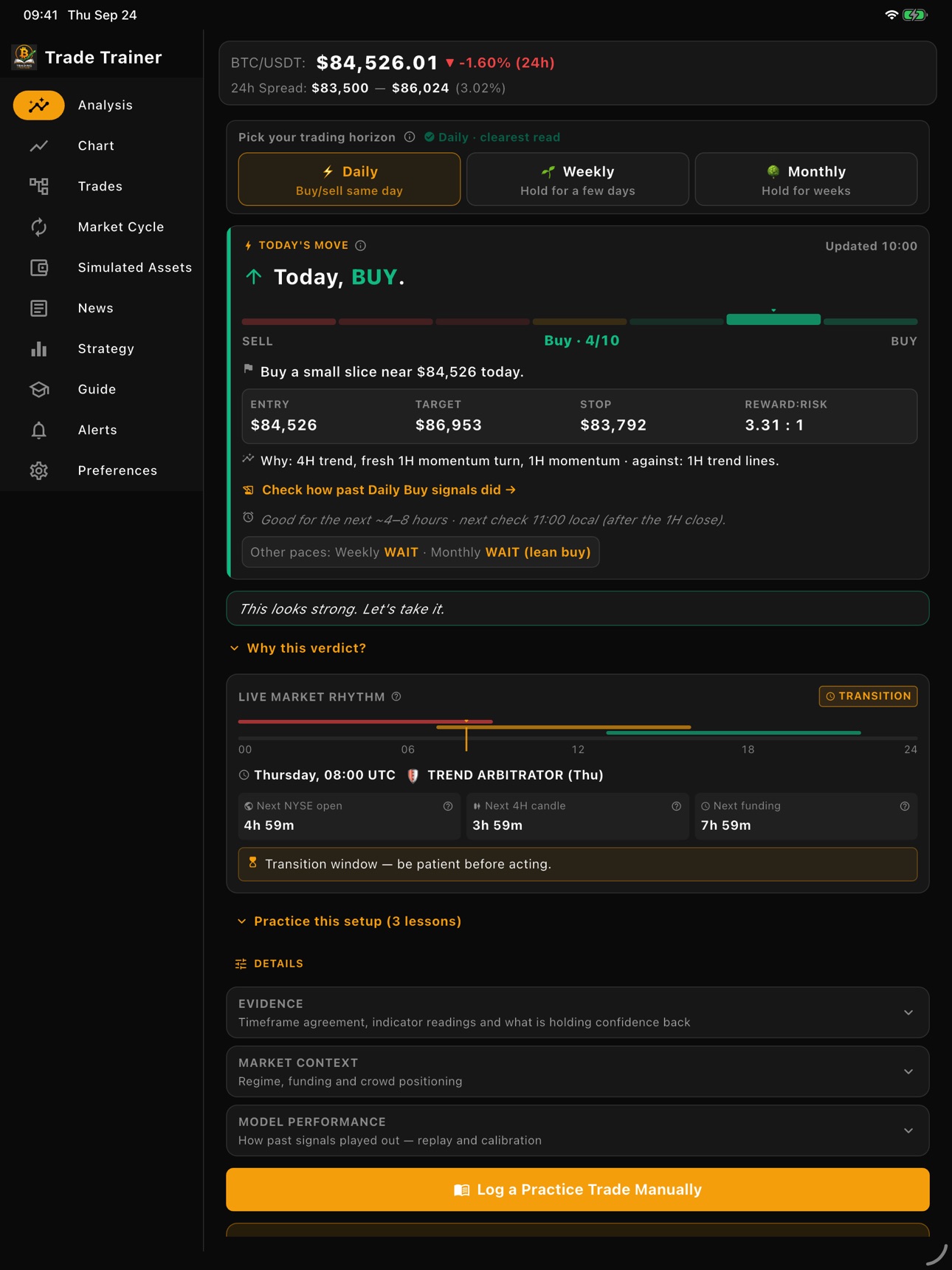Open help for Next funding

click(x=905, y=806)
